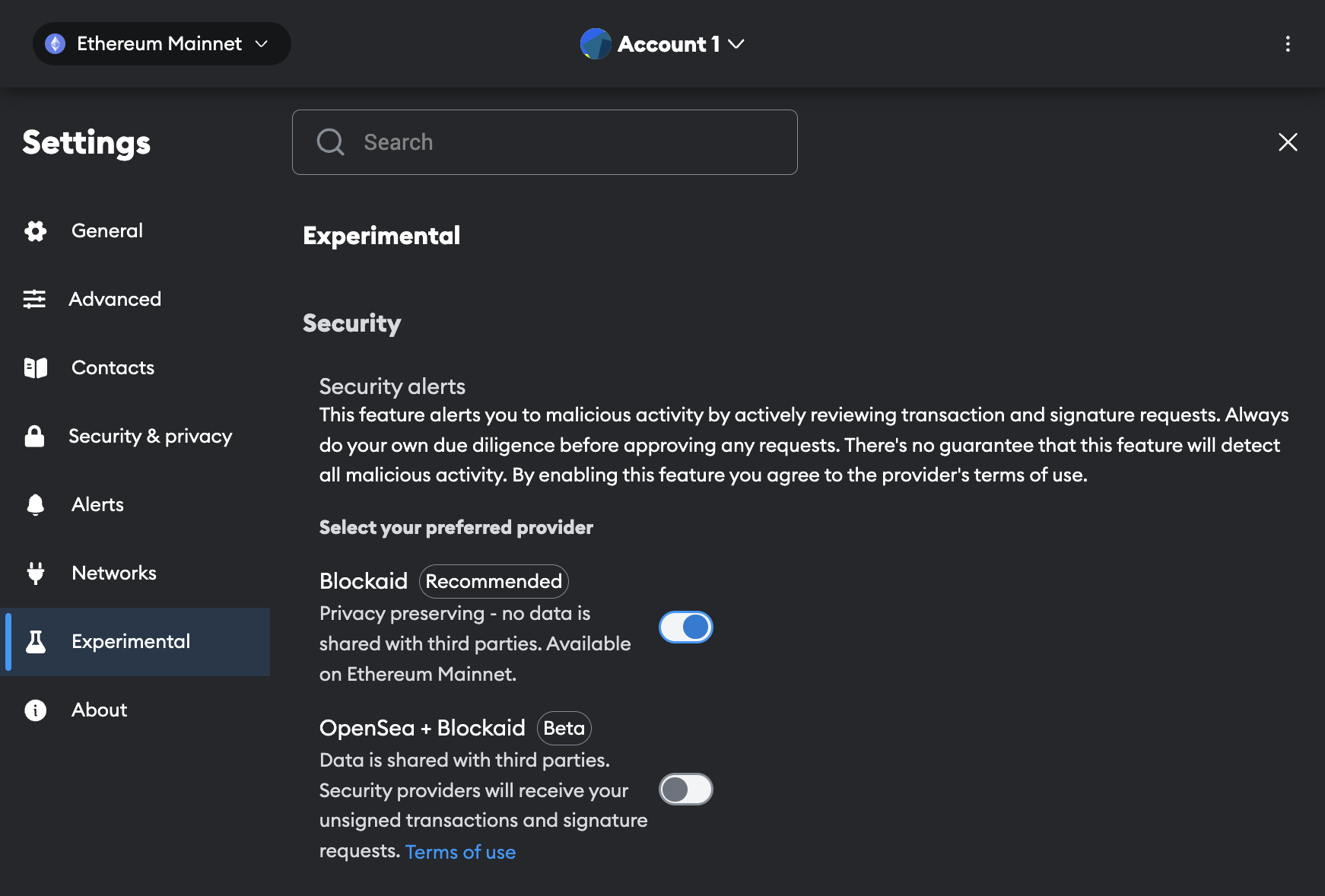Go to Security & privacy settings
The image size is (1325, 896).
pyautogui.click(x=150, y=437)
